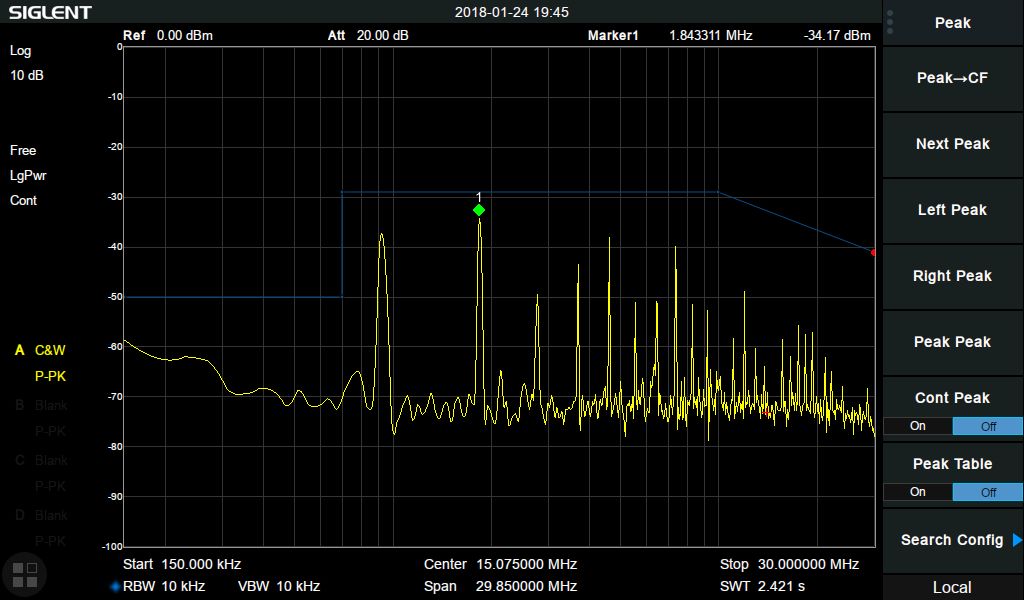Select the Peak→CF menu item
This screenshot has height=600, width=1024.
click(x=952, y=78)
